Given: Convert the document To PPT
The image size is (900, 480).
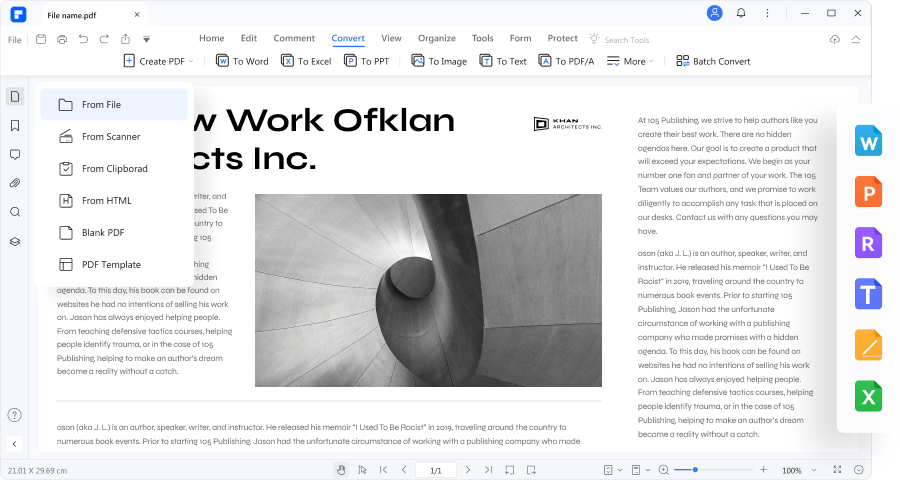Looking at the screenshot, I should pyautogui.click(x=366, y=61).
